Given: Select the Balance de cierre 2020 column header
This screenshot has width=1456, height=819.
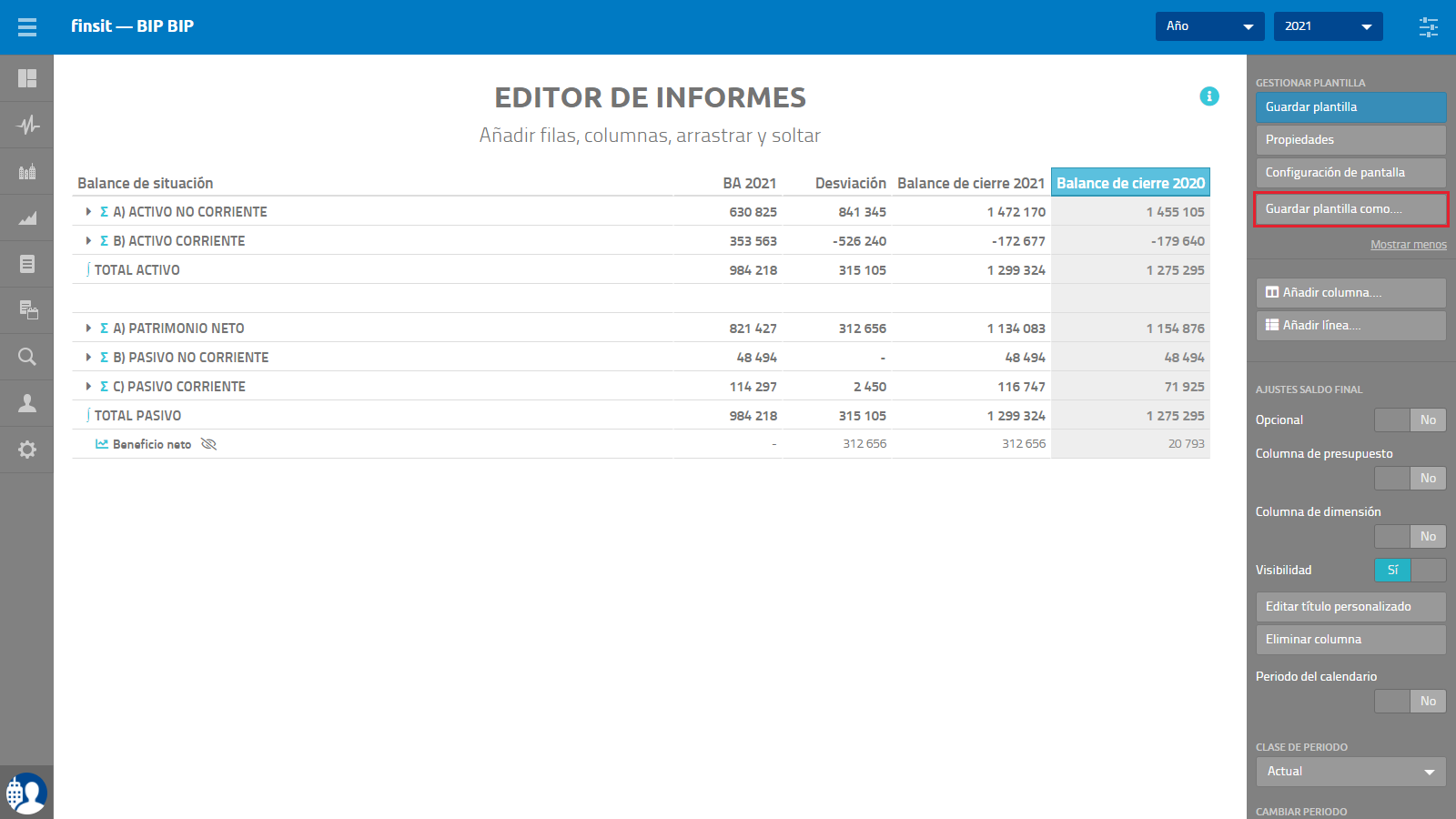Looking at the screenshot, I should 1130,183.
